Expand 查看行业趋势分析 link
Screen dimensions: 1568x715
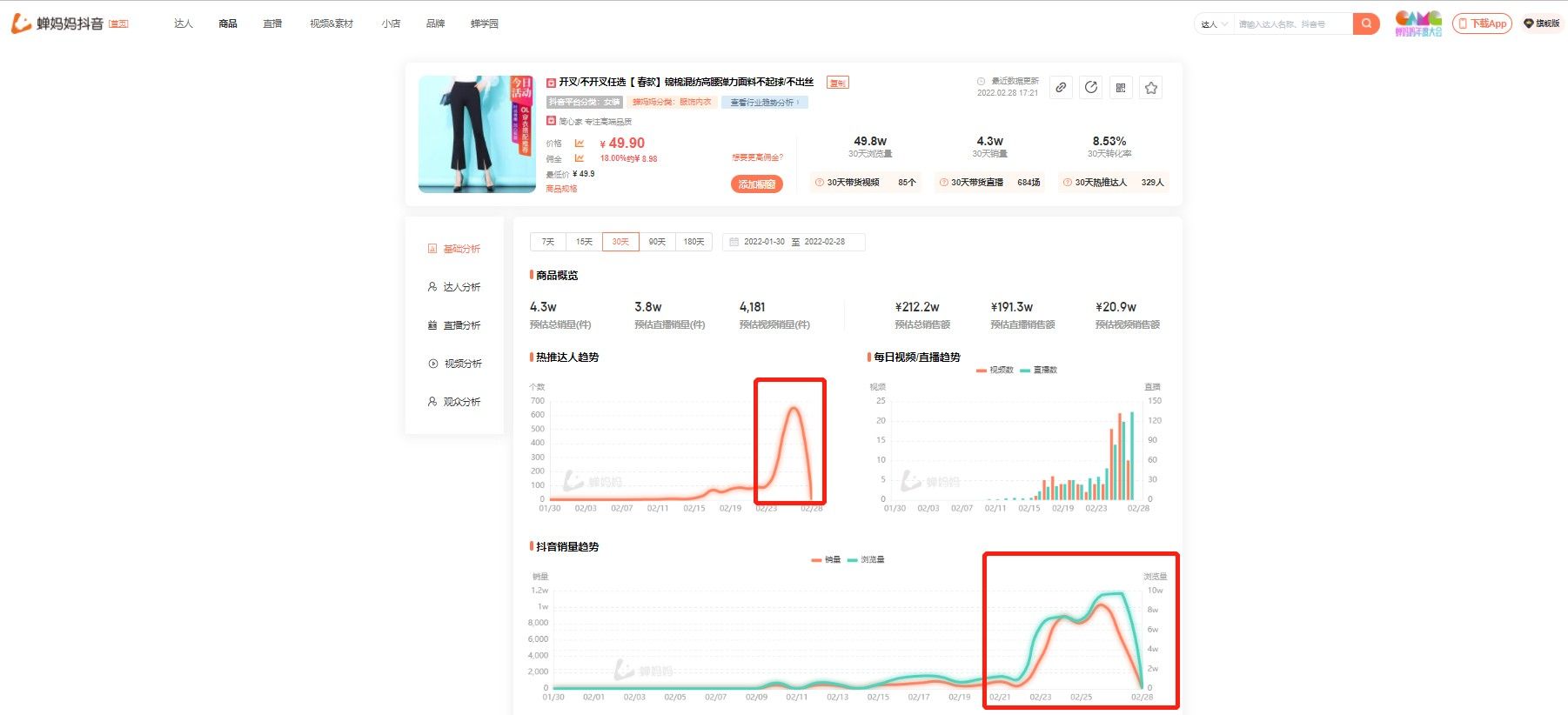click(765, 103)
